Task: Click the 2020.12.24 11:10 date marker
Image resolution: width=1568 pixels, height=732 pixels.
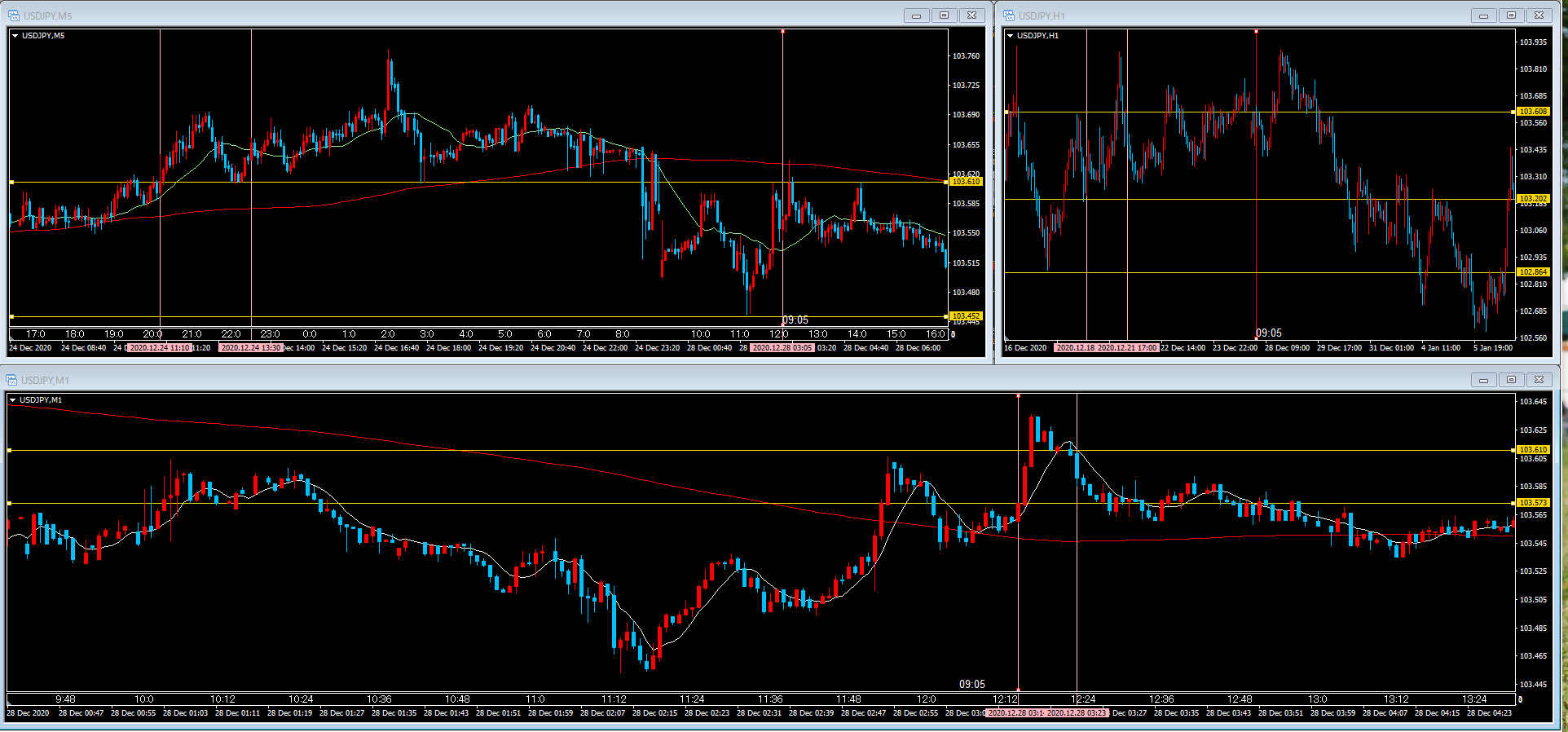Action: pos(160,348)
